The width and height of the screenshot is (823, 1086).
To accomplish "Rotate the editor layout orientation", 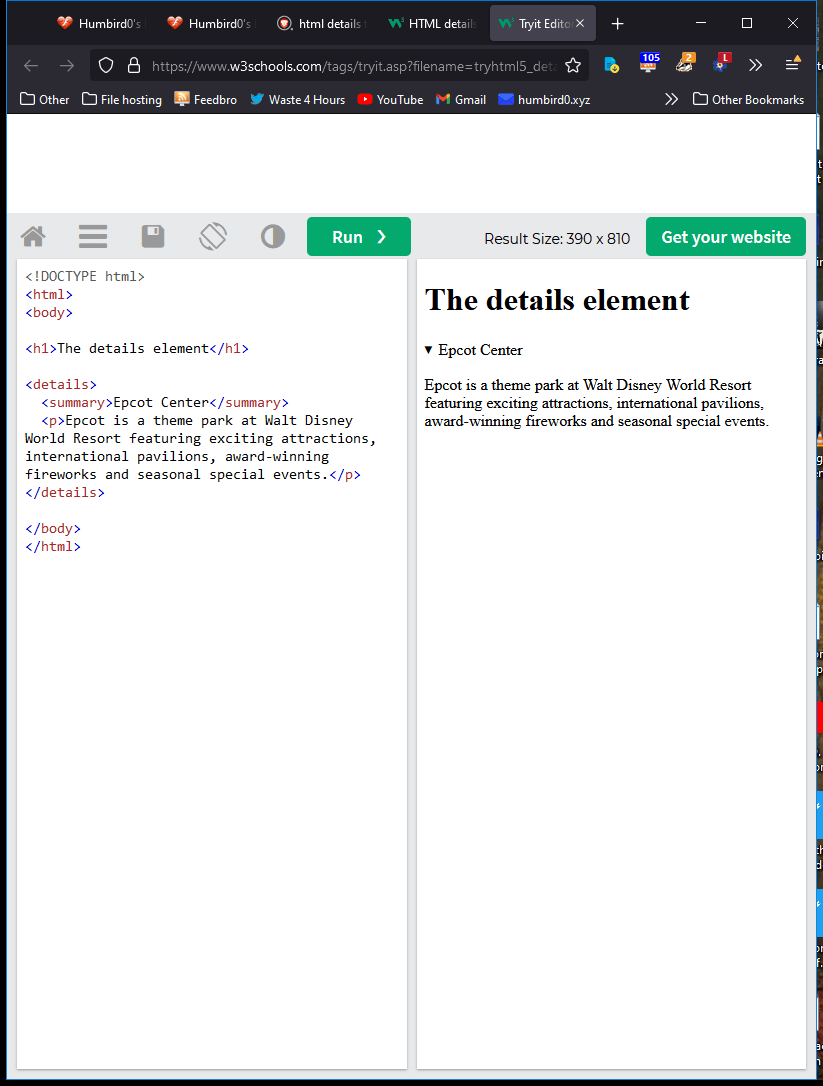I will [x=213, y=237].
